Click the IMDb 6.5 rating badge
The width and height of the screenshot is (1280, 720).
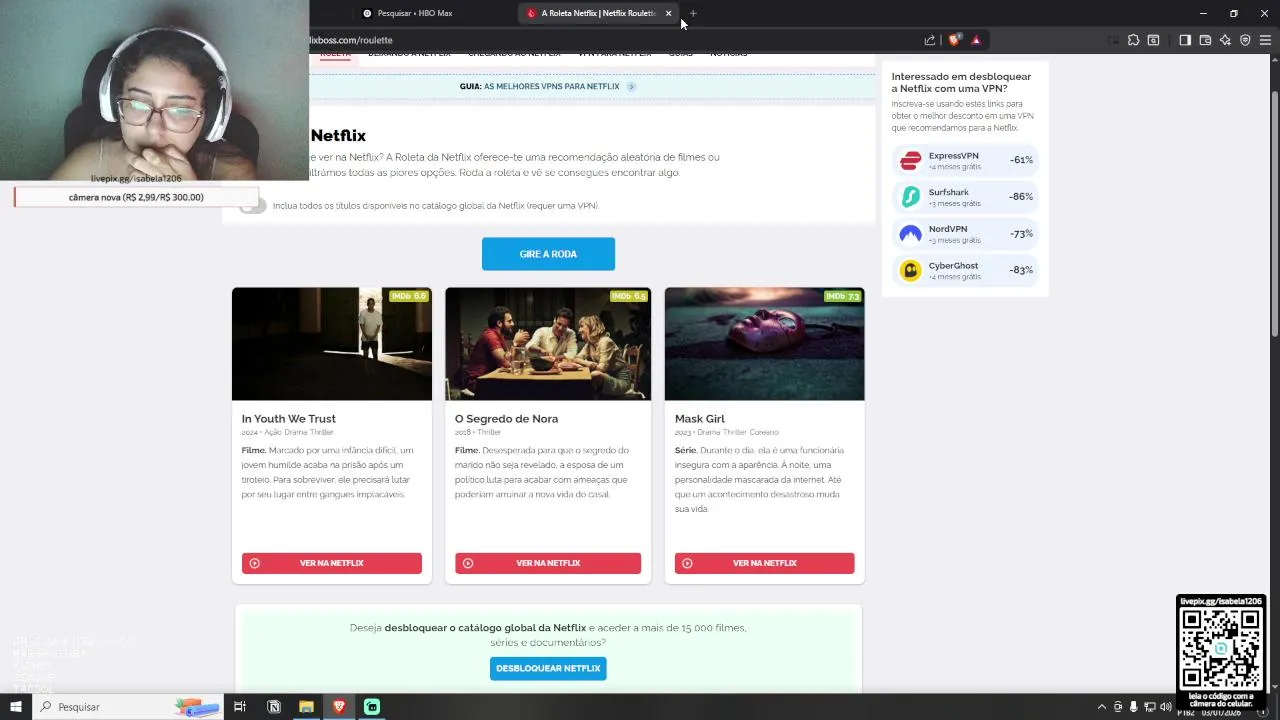pos(628,296)
